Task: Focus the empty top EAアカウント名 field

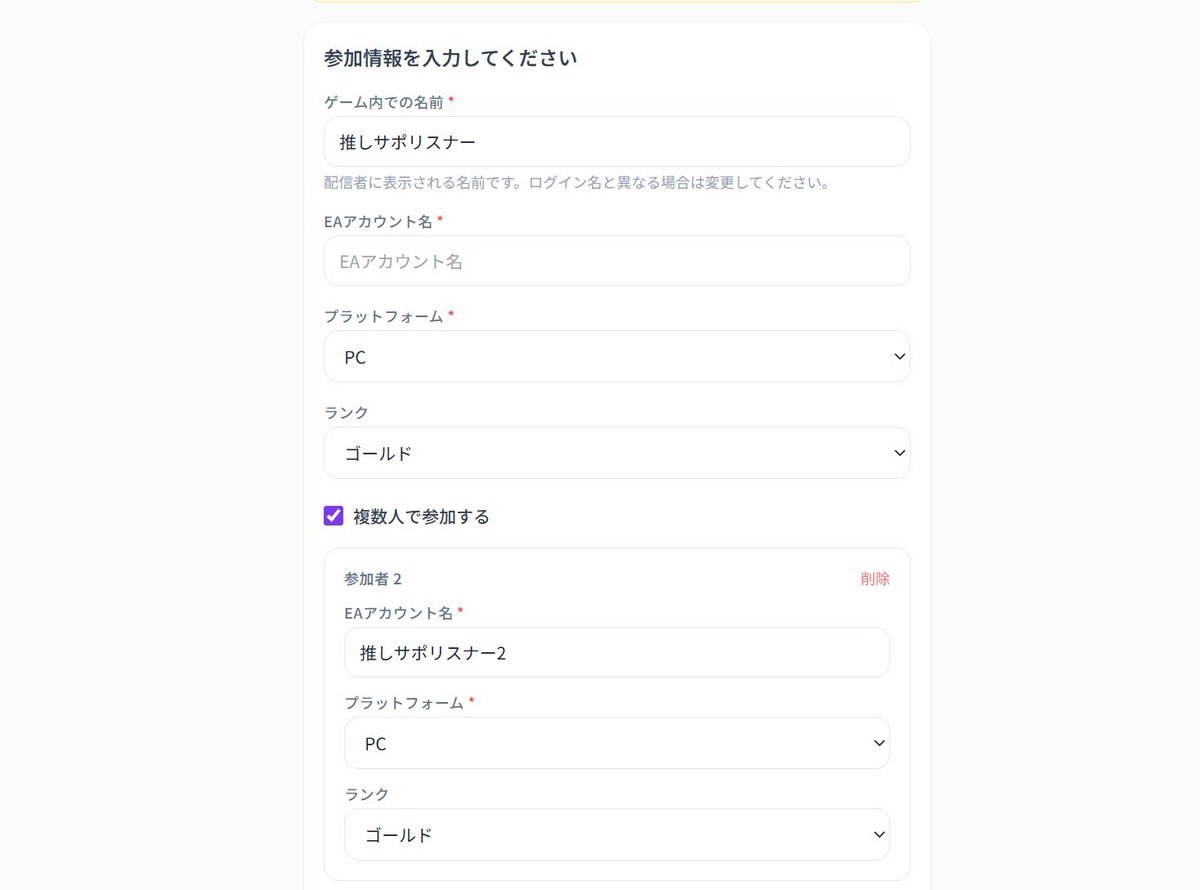Action: (x=617, y=261)
